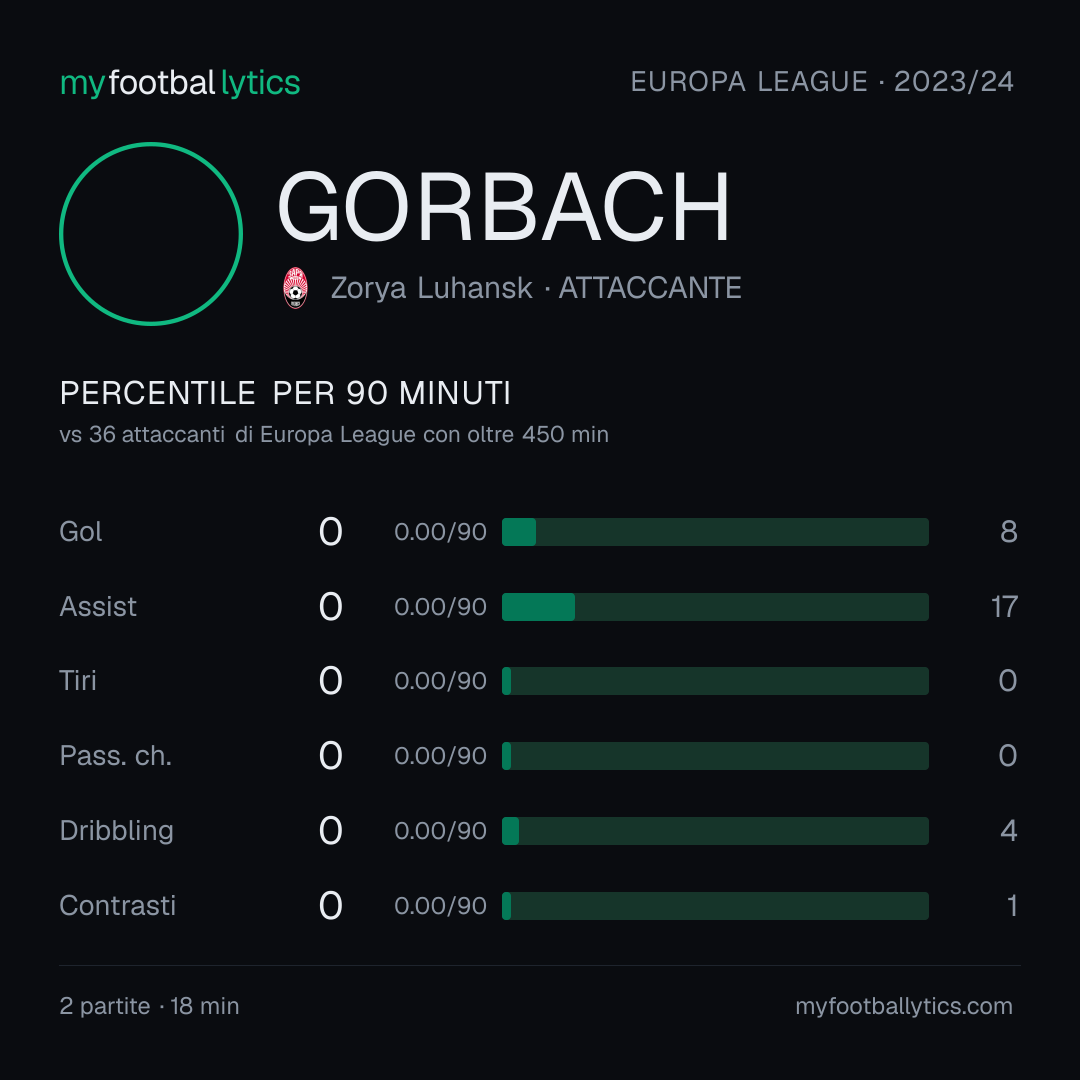Click the Zorya Luhansk club crest icon

pyautogui.click(x=295, y=288)
